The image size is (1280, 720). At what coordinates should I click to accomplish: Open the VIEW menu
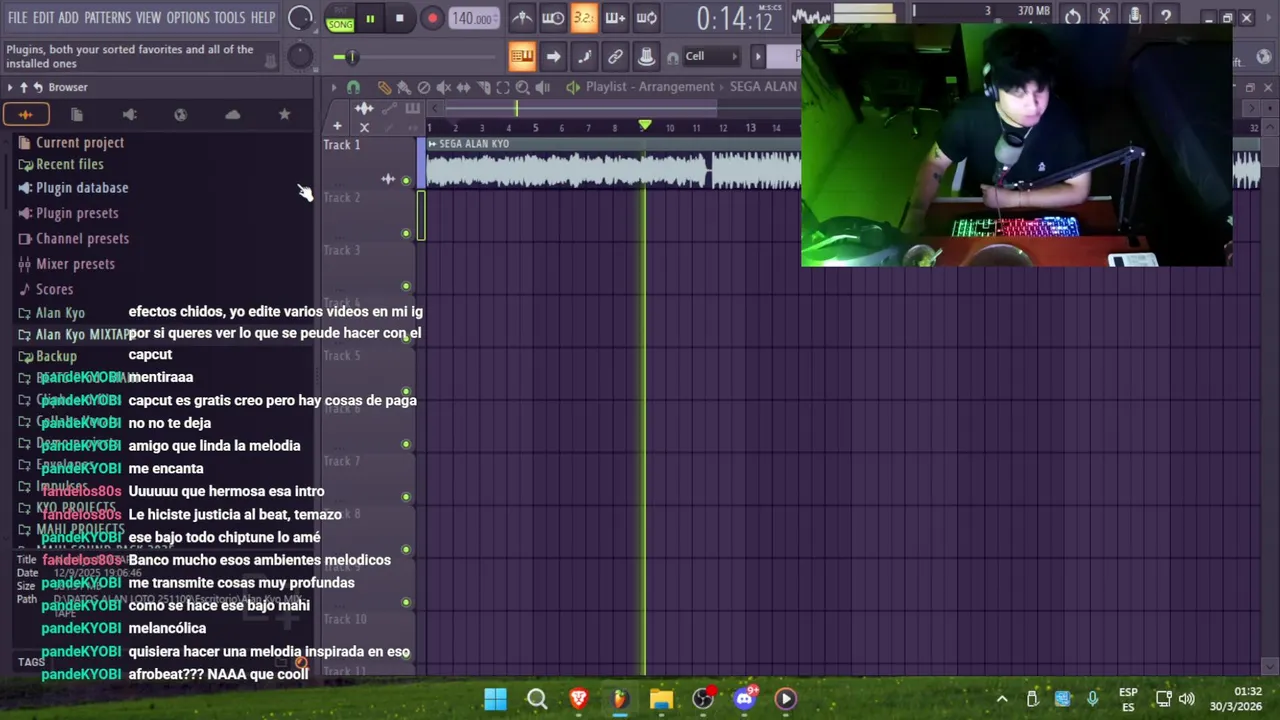(148, 18)
